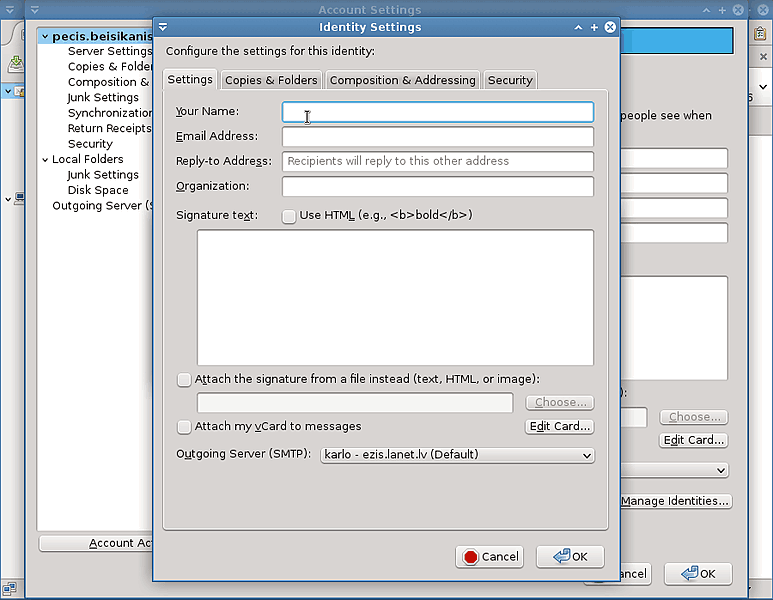Expand folder arrow in background mail window

point(8,199)
